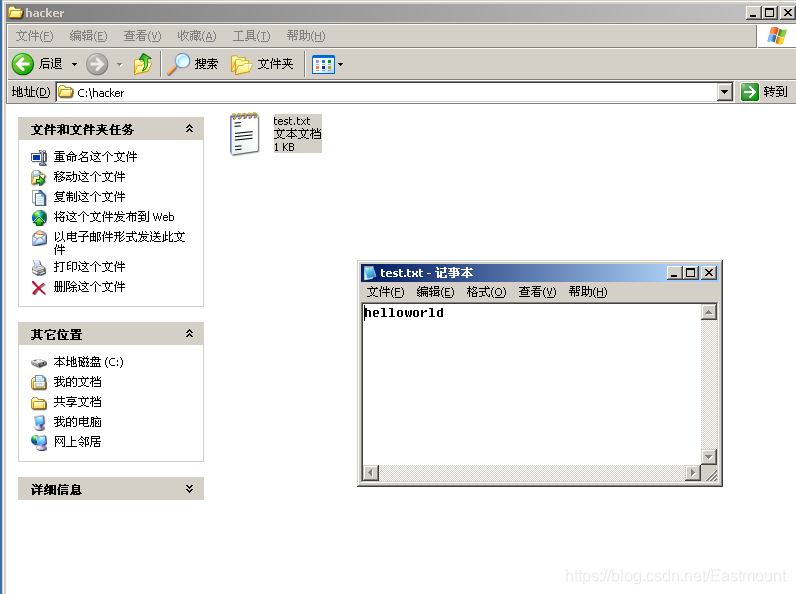The width and height of the screenshot is (796, 594).
Task: Close the Notepad window
Action: pyautogui.click(x=709, y=273)
